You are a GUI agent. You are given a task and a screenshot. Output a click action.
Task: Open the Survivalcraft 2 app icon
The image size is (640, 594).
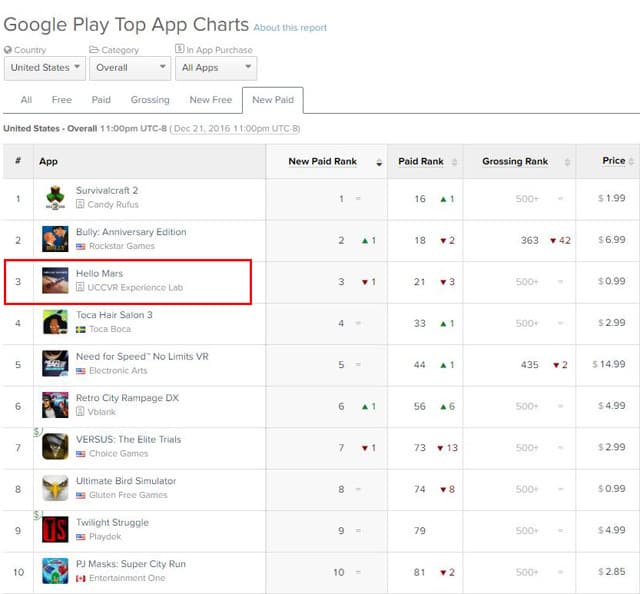tap(55, 198)
